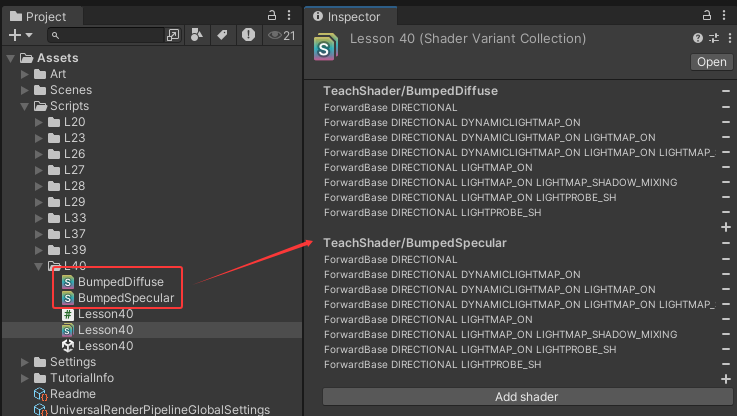Collapse the Scripts folder

coord(25,106)
